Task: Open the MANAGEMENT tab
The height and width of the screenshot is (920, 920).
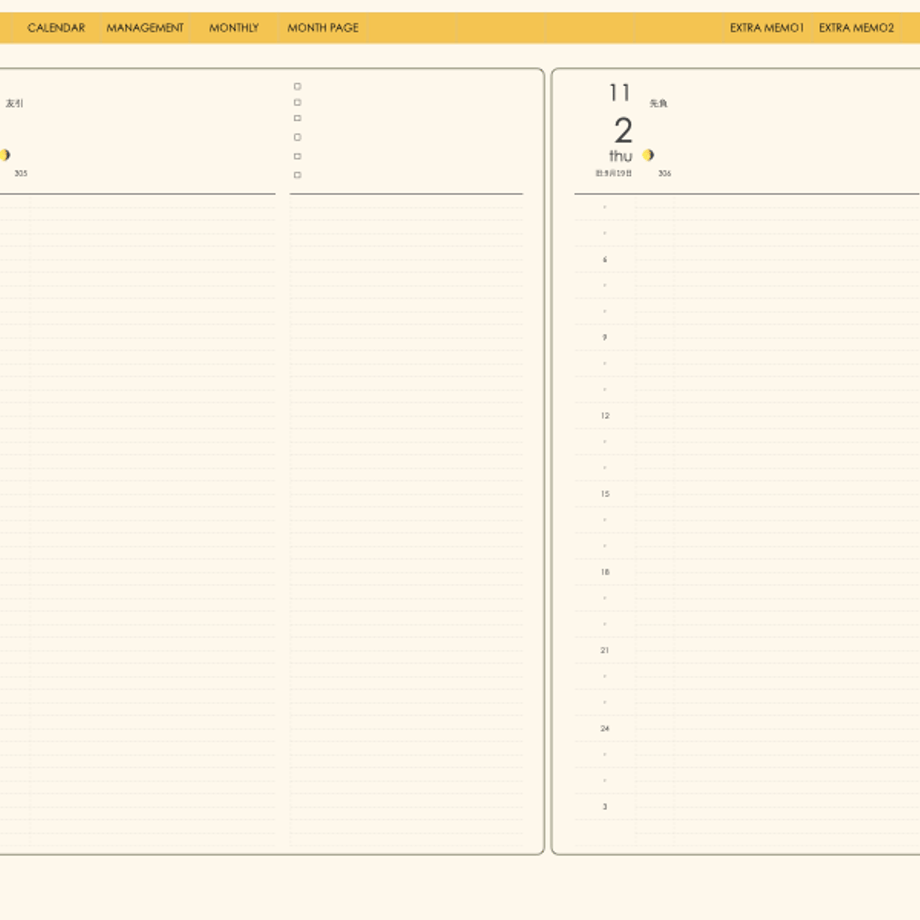Action: (145, 28)
